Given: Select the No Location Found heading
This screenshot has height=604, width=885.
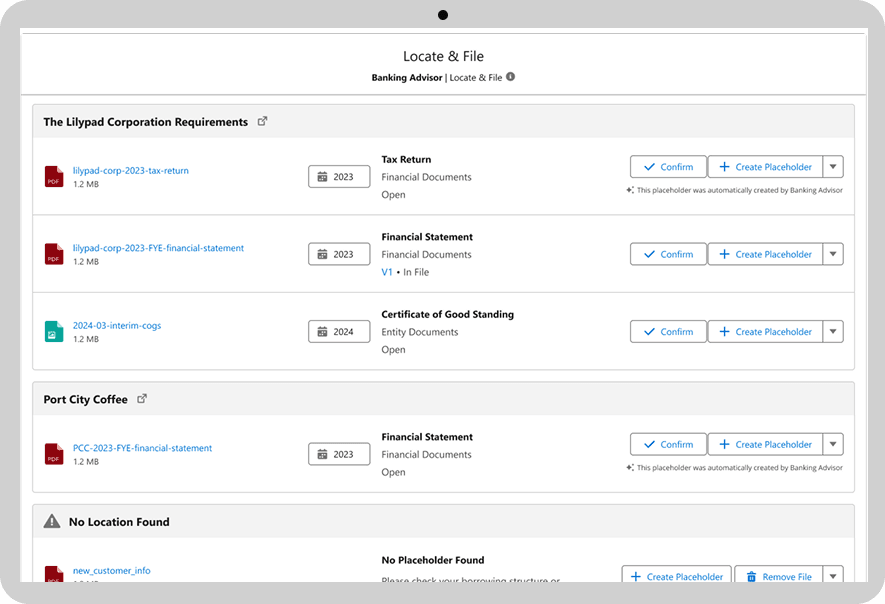Looking at the screenshot, I should click(119, 522).
